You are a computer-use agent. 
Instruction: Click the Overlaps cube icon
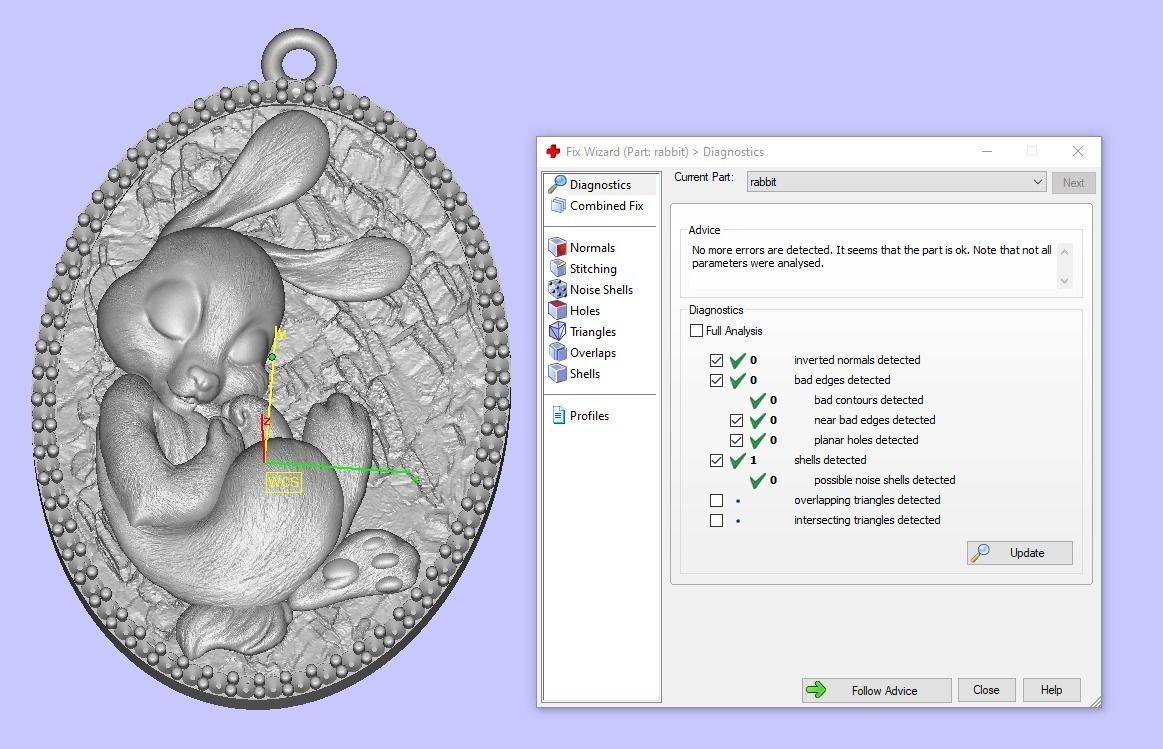557,352
